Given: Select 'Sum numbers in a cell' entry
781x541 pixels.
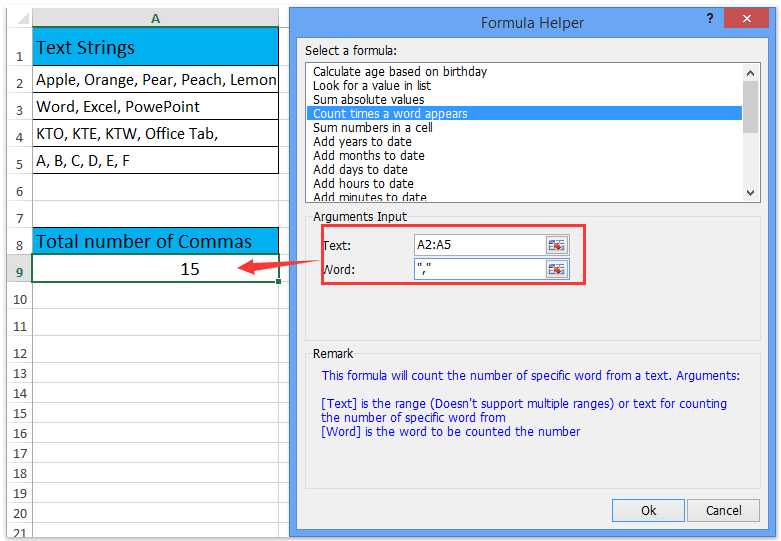Looking at the screenshot, I should (x=372, y=128).
